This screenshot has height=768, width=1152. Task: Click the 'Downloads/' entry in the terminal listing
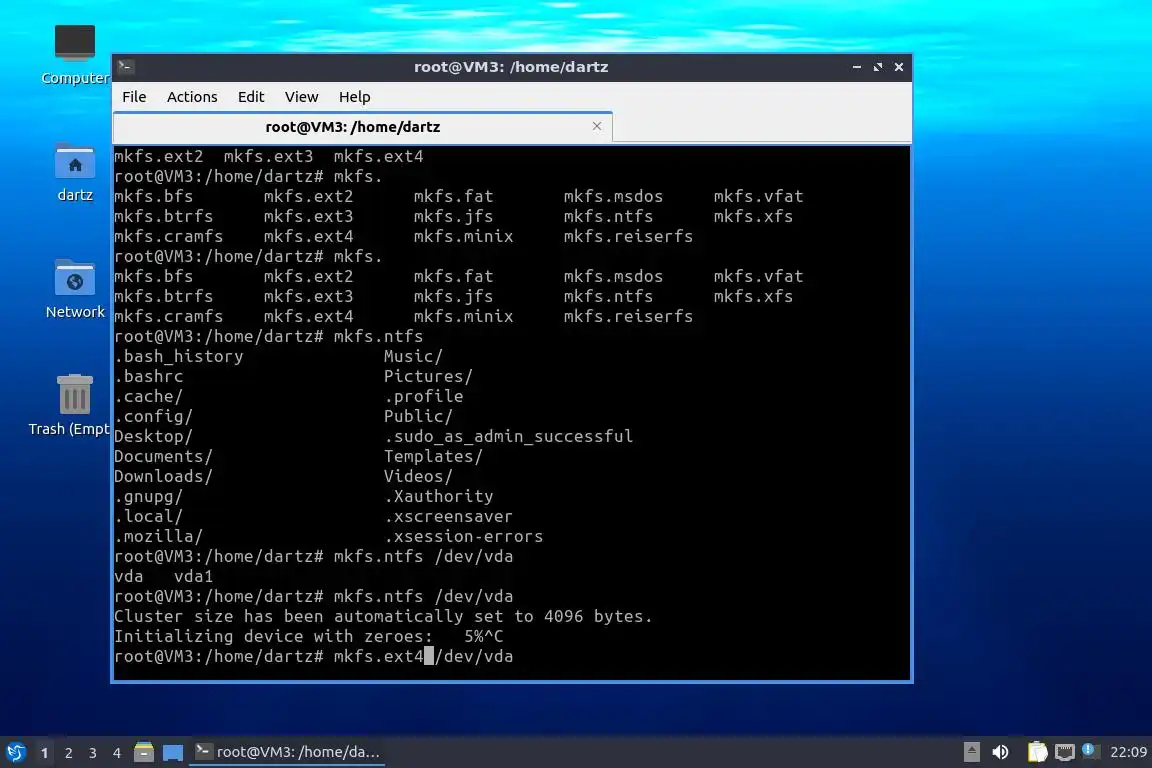point(163,476)
